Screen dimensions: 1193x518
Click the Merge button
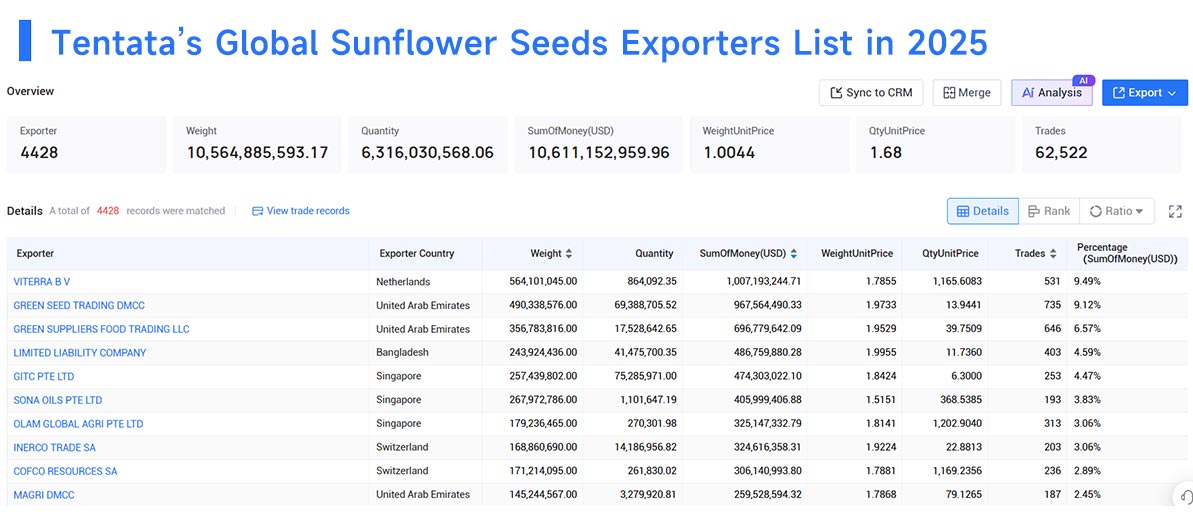click(x=966, y=93)
